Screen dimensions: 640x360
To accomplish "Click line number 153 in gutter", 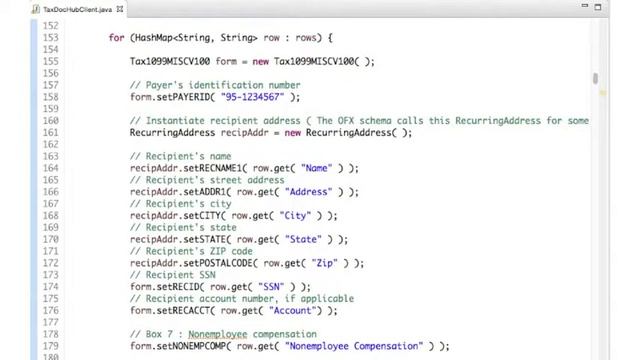I will point(51,38).
